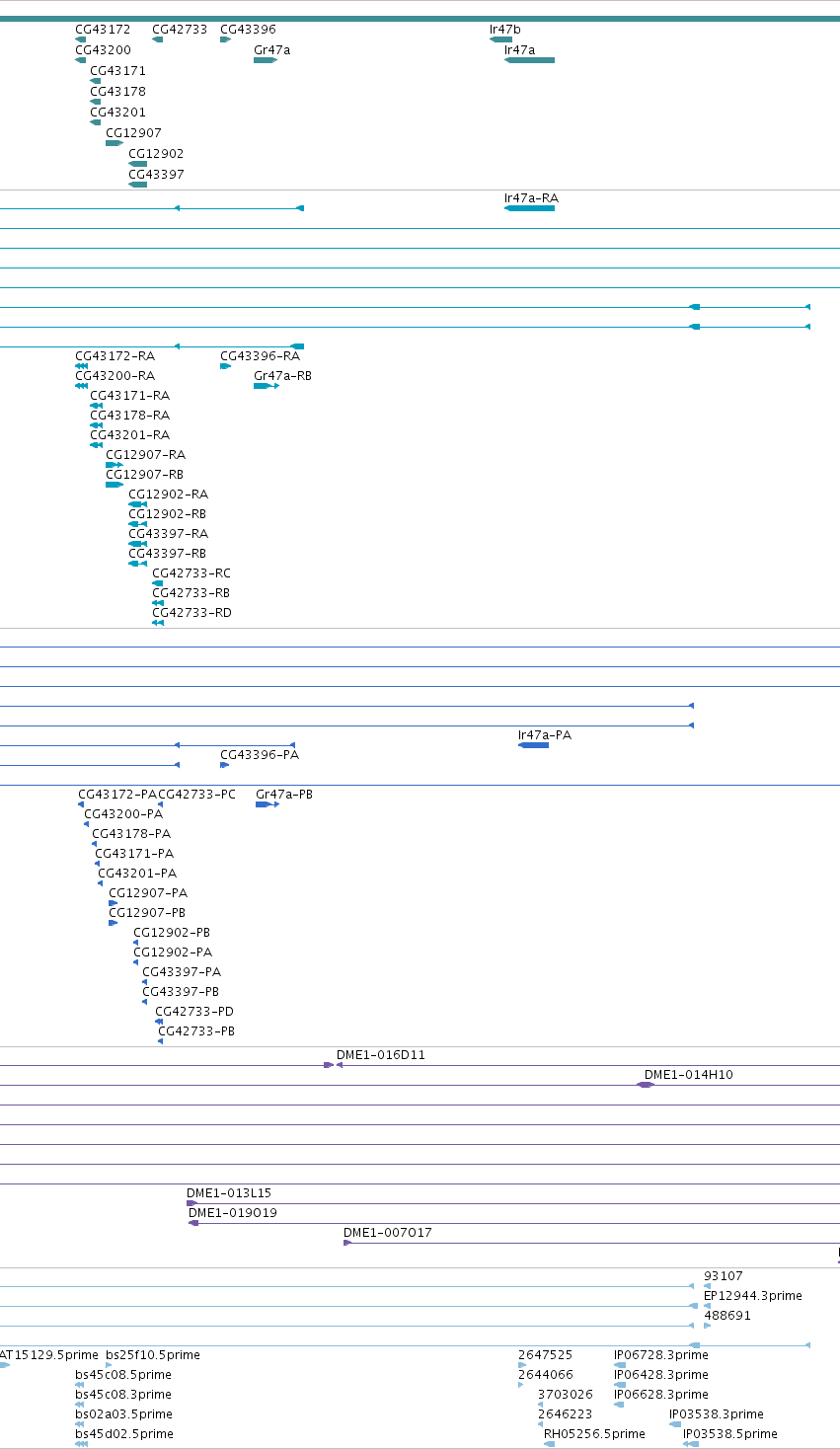The height and width of the screenshot is (1449, 840).
Task: Select the CG43172-PA protein label
Action: click(x=117, y=795)
